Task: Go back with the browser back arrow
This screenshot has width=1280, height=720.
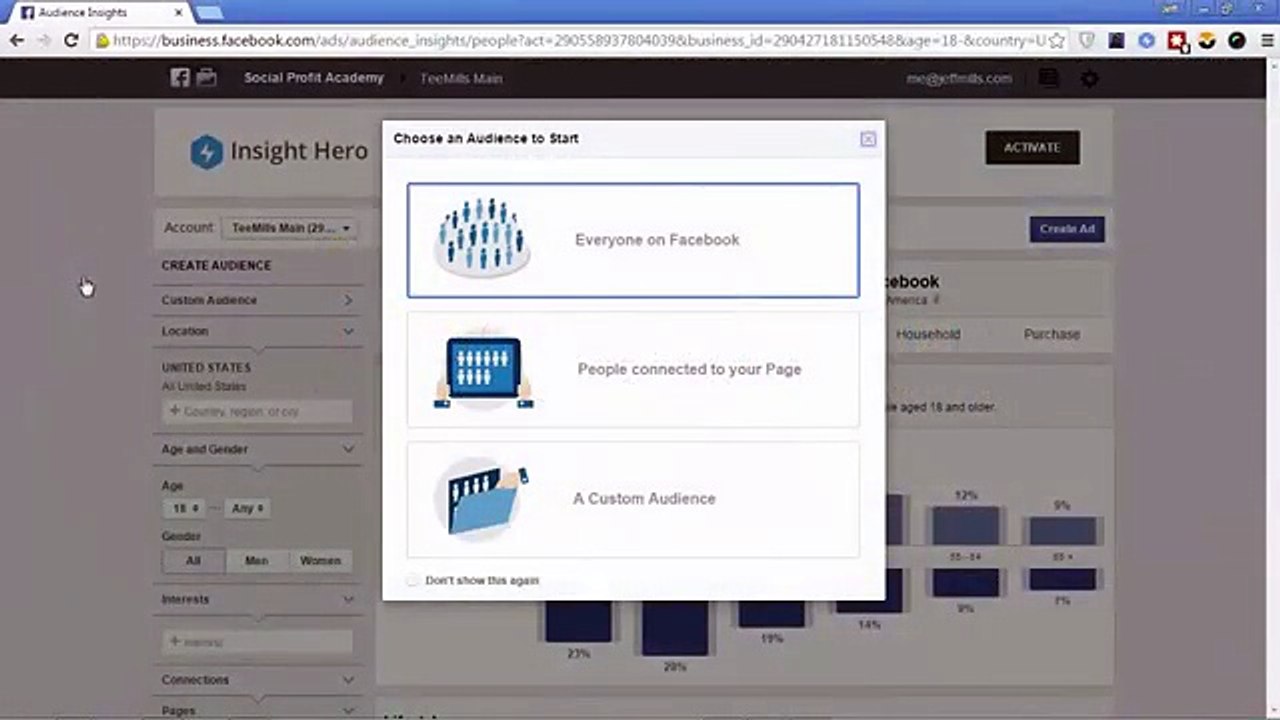Action: click(x=17, y=41)
